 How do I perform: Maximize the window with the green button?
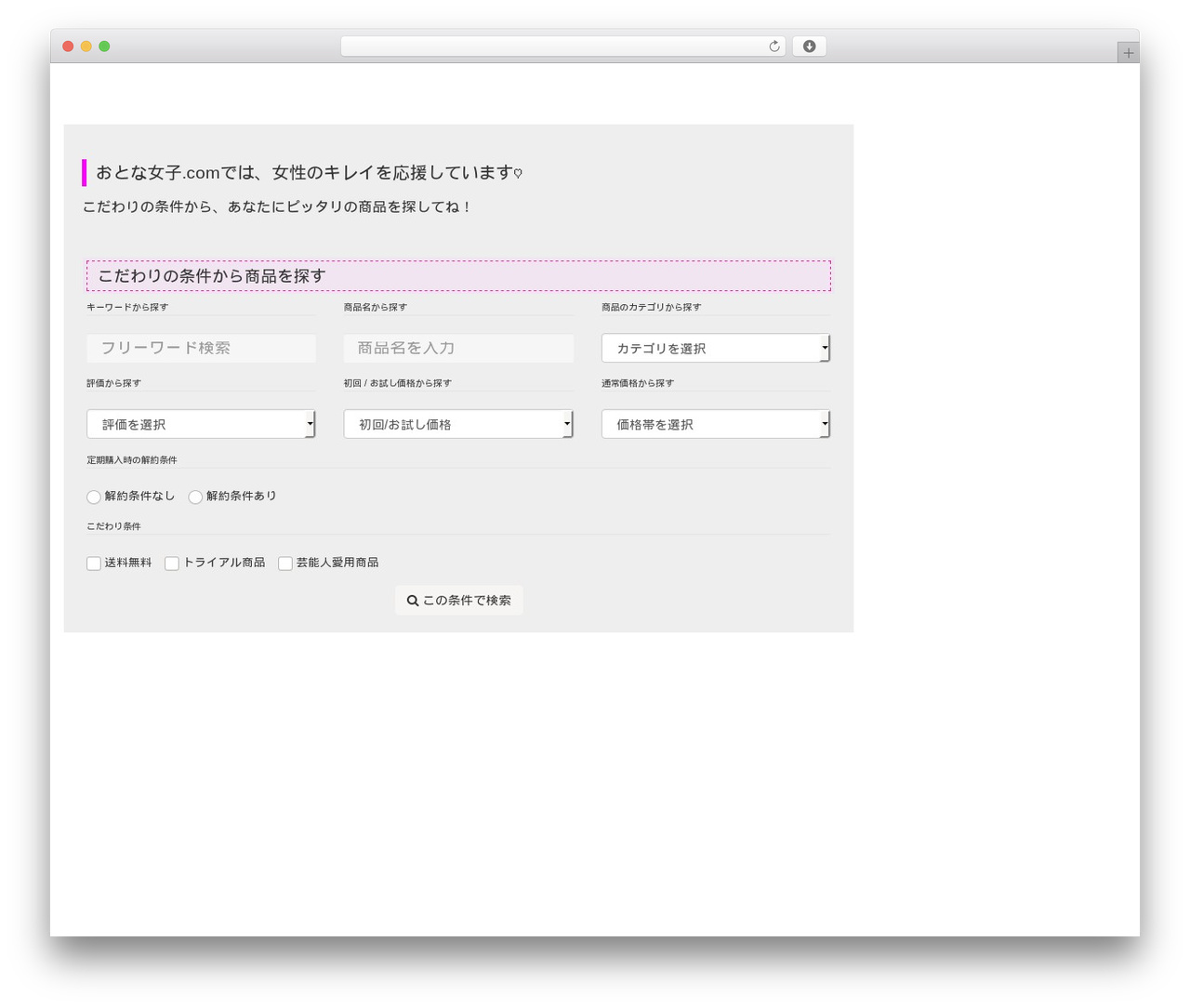[104, 46]
